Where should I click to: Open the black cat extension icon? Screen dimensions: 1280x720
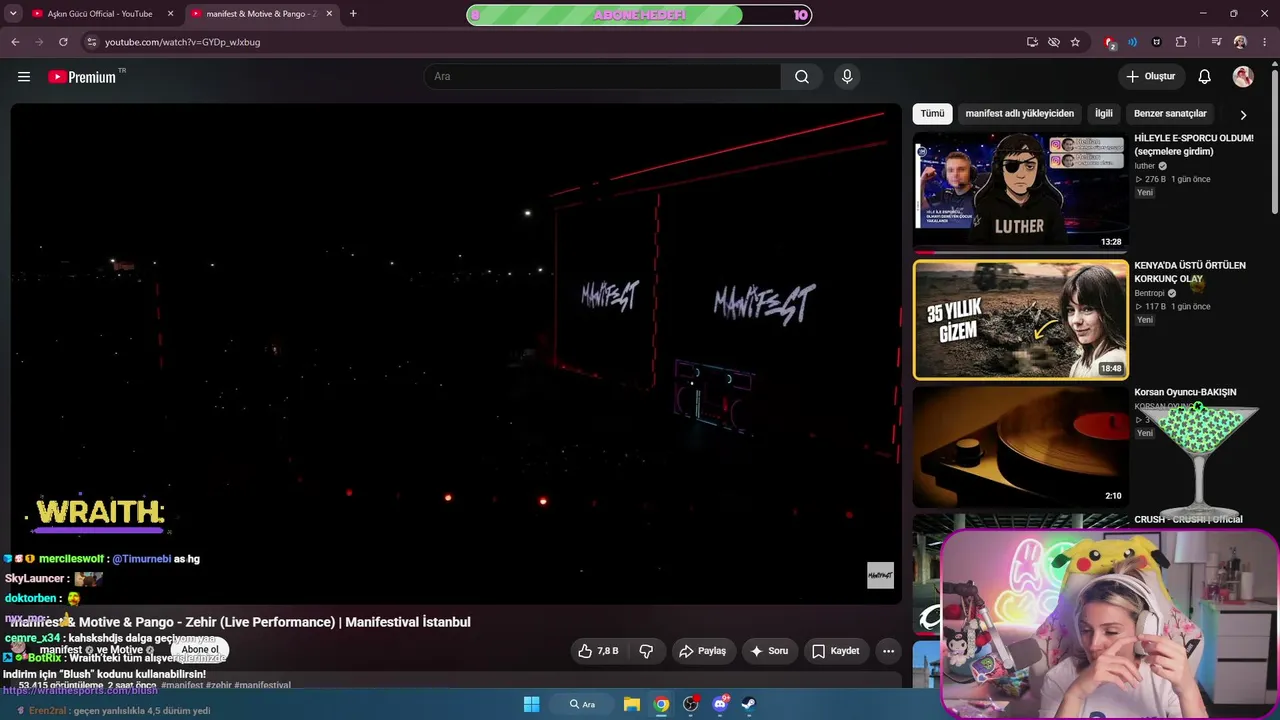(x=1157, y=42)
